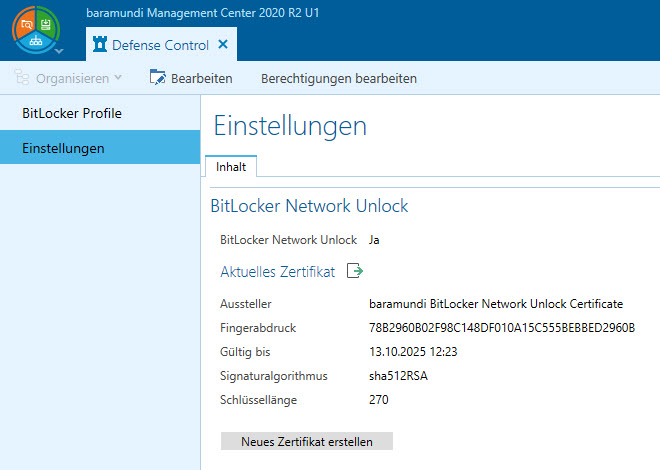
Task: Open Berechtigungen bearbeiten
Action: click(x=339, y=79)
